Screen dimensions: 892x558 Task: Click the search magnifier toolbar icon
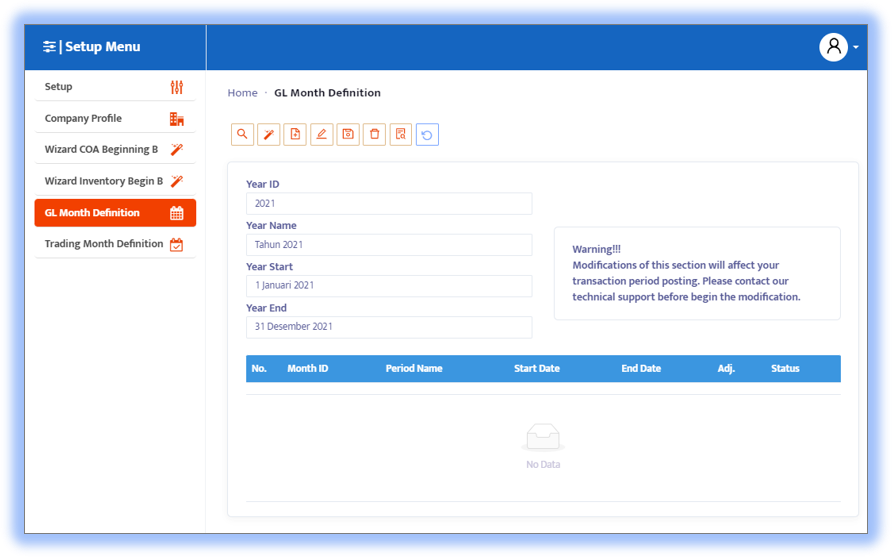(242, 134)
